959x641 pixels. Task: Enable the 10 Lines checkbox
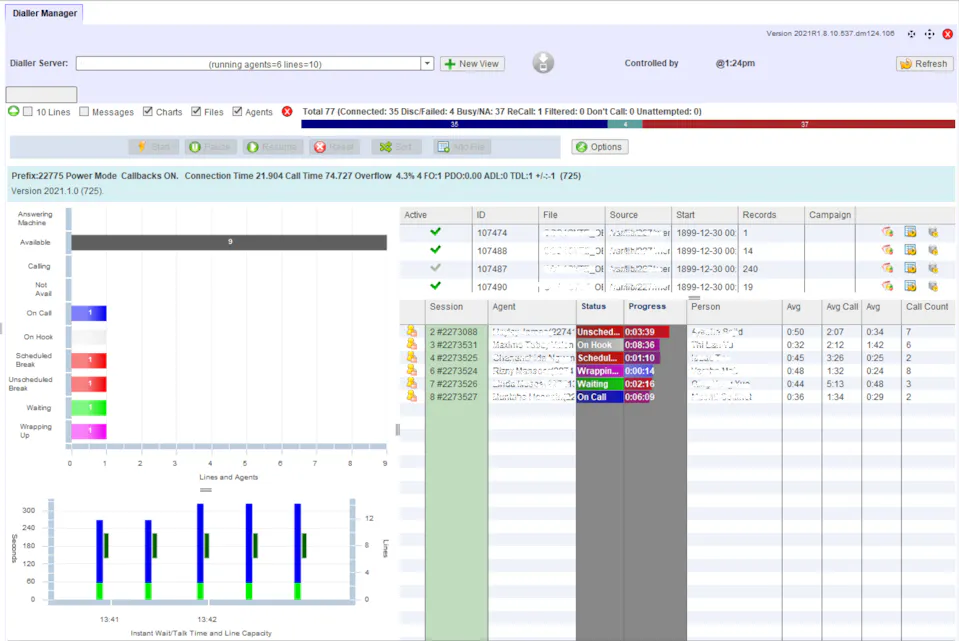(x=28, y=112)
